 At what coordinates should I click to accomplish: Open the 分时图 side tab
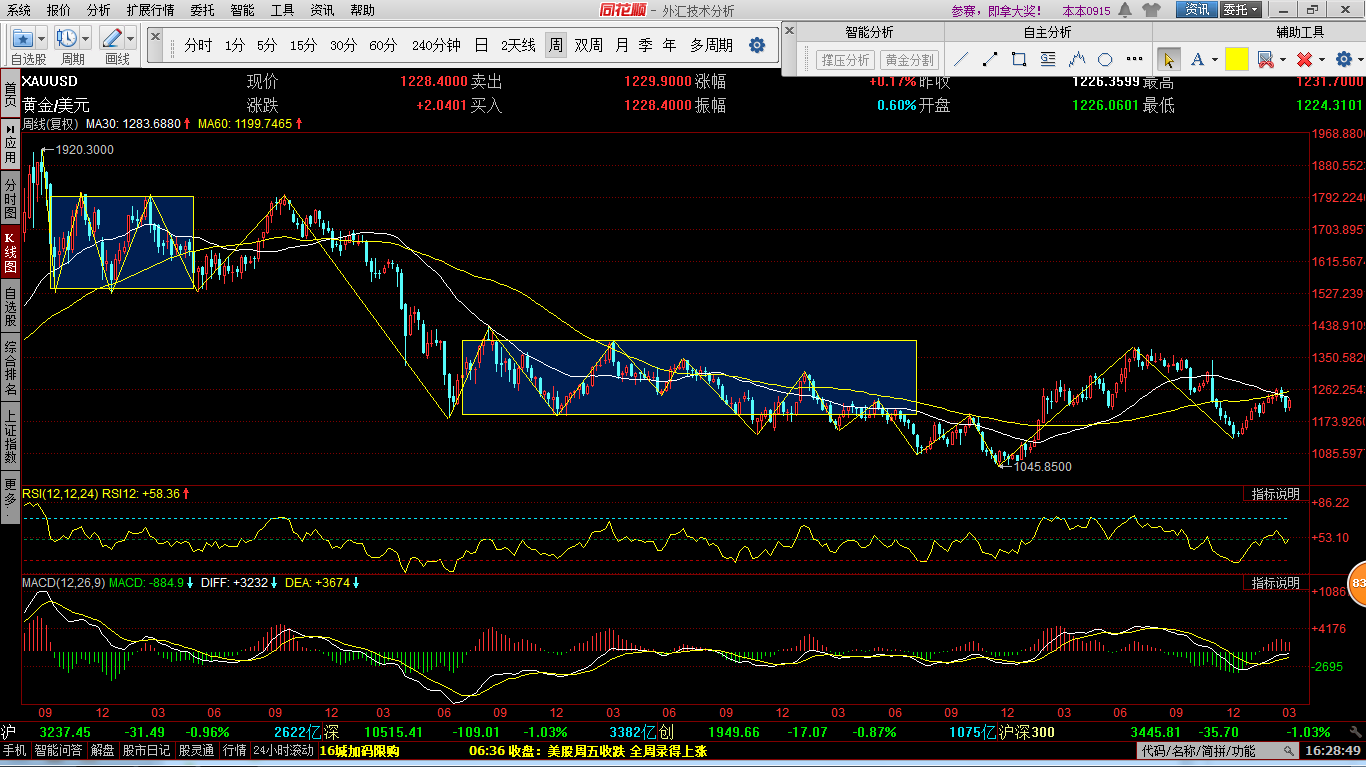tap(10, 200)
